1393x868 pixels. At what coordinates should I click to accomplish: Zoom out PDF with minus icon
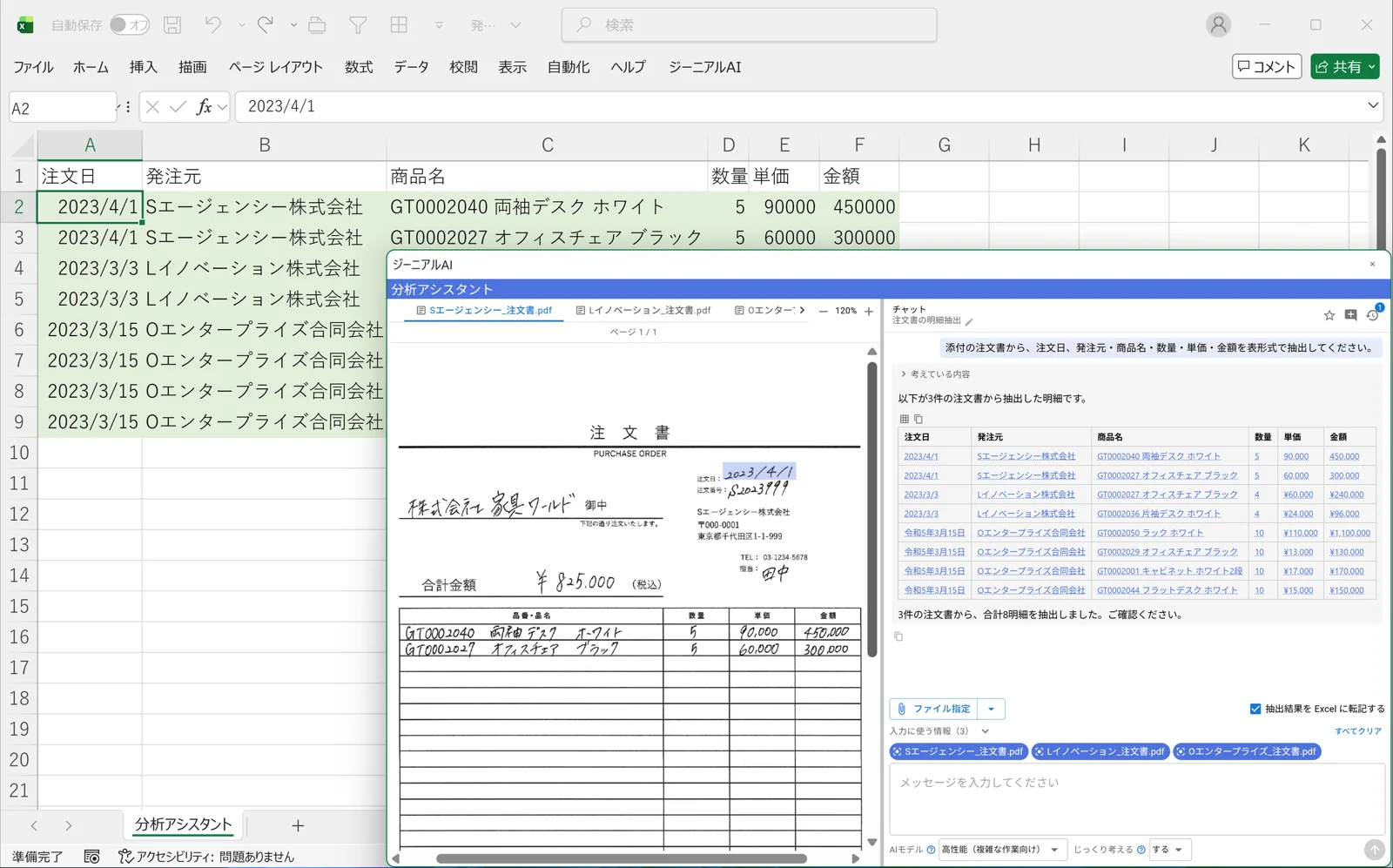(823, 311)
